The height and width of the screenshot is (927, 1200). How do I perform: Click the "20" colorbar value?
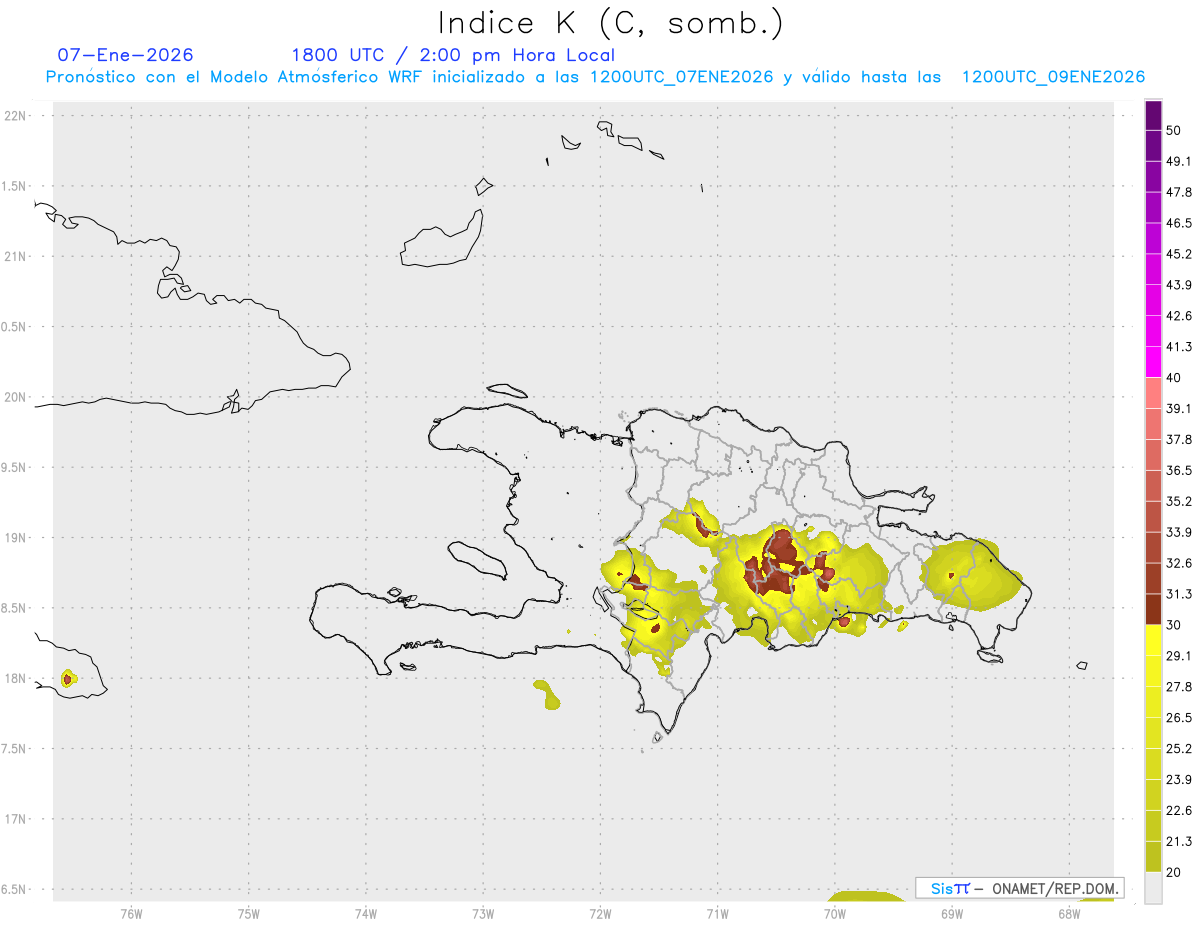tap(1174, 873)
